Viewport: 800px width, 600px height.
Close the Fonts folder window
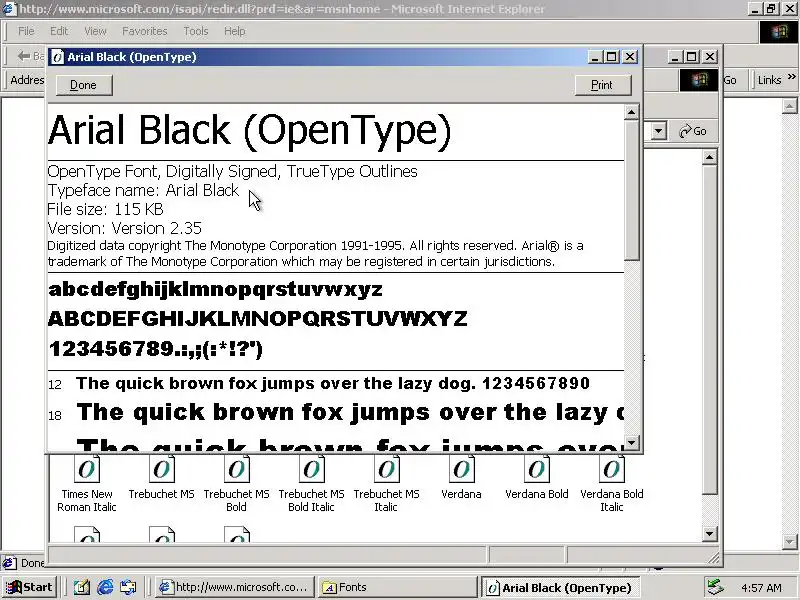point(710,57)
